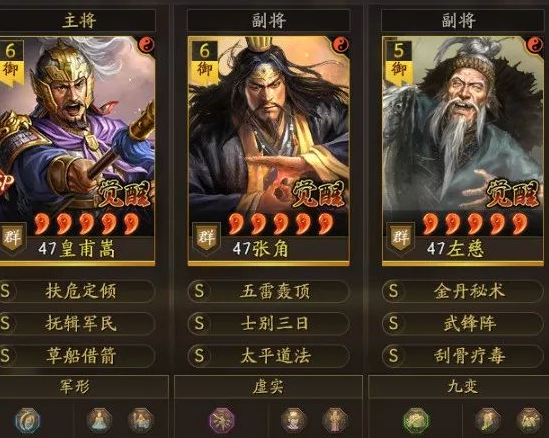
Task: Open 左慈 hero portrait card
Action: [x=463, y=151]
